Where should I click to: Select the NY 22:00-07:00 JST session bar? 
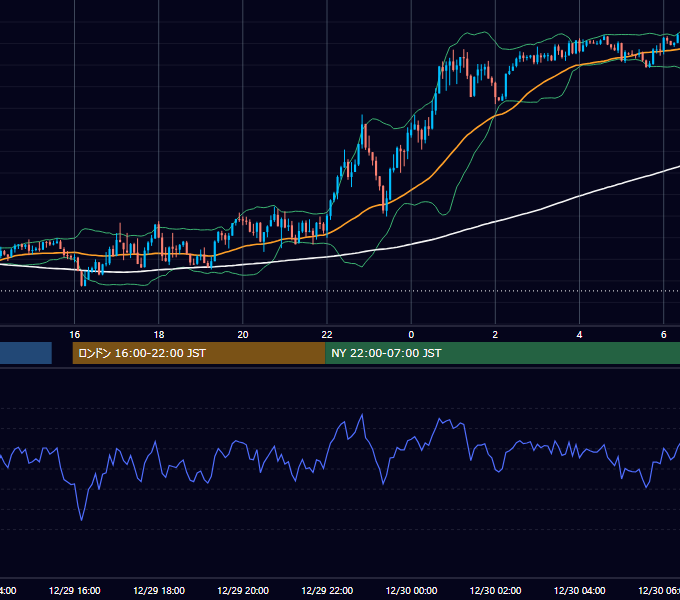click(x=502, y=353)
